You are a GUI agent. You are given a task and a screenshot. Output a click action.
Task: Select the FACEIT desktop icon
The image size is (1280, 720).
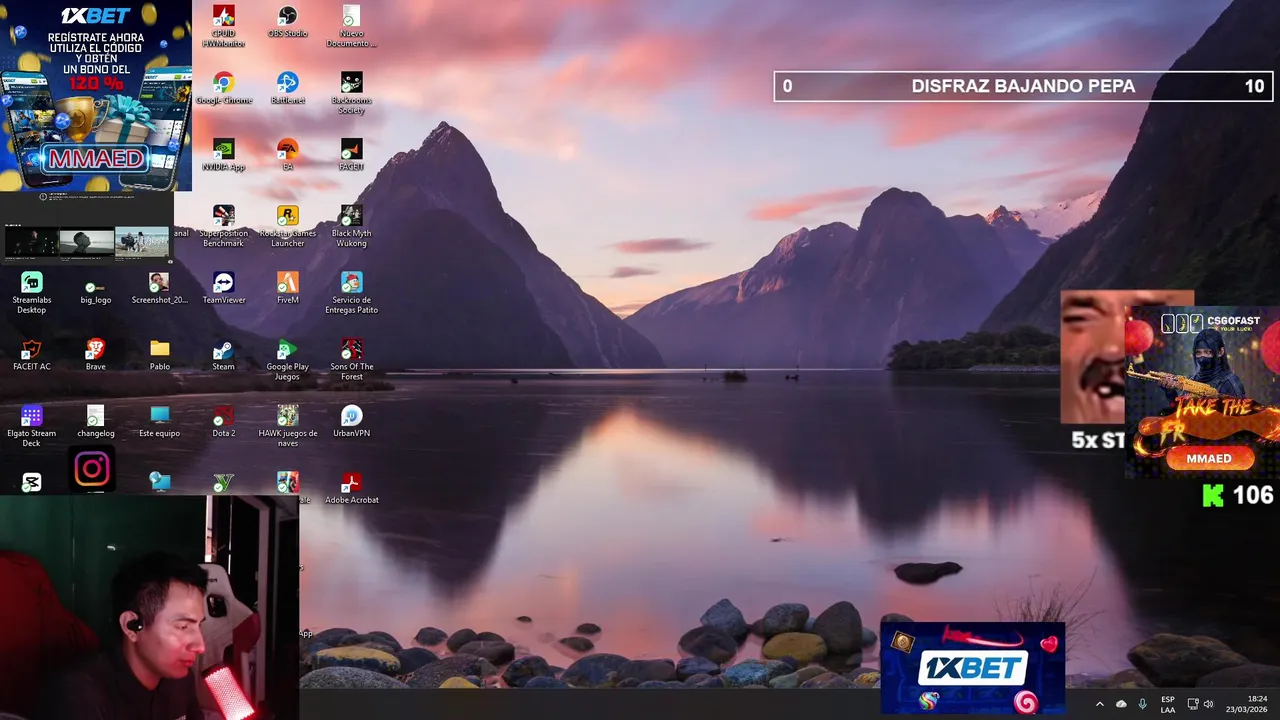click(x=351, y=155)
